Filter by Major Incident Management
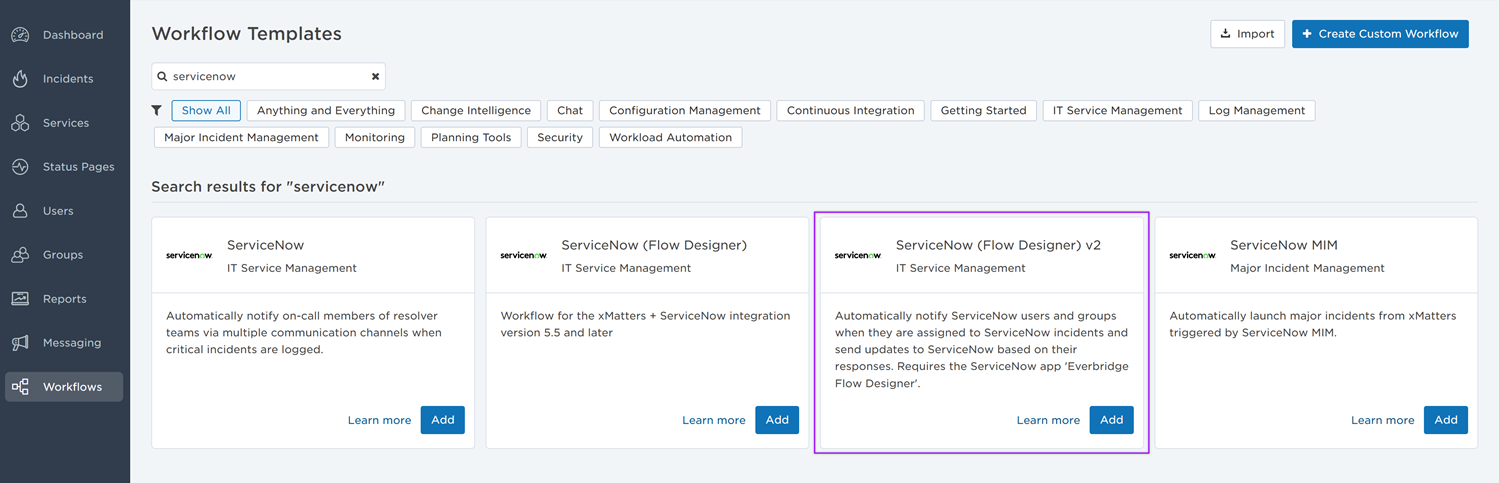Viewport: 1499px width, 483px height. (x=241, y=138)
